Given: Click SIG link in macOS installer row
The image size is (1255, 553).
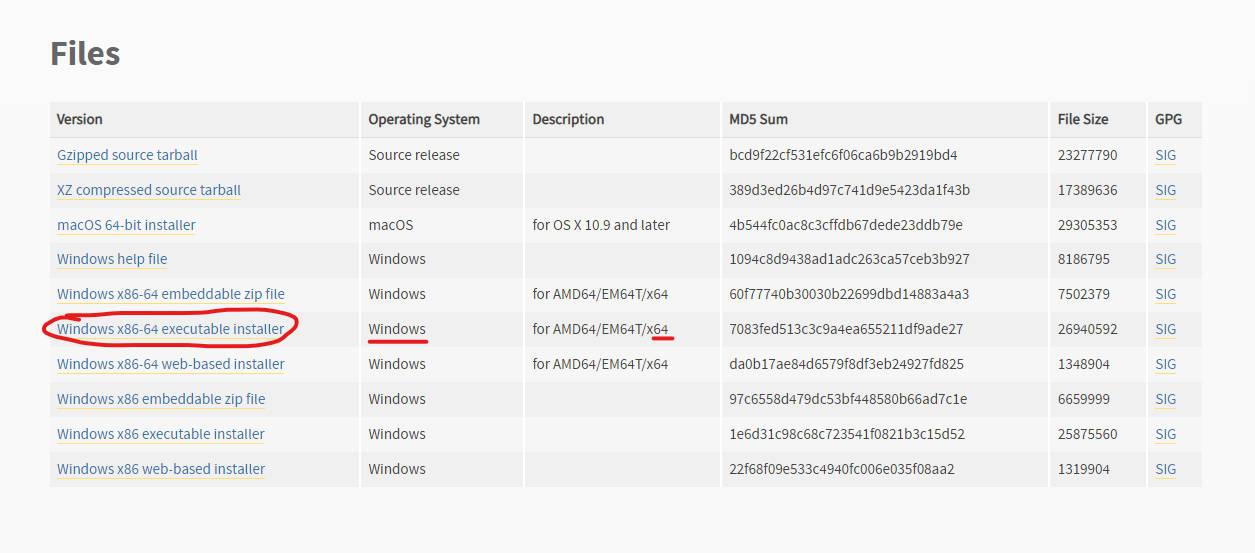Looking at the screenshot, I should coord(1166,225).
